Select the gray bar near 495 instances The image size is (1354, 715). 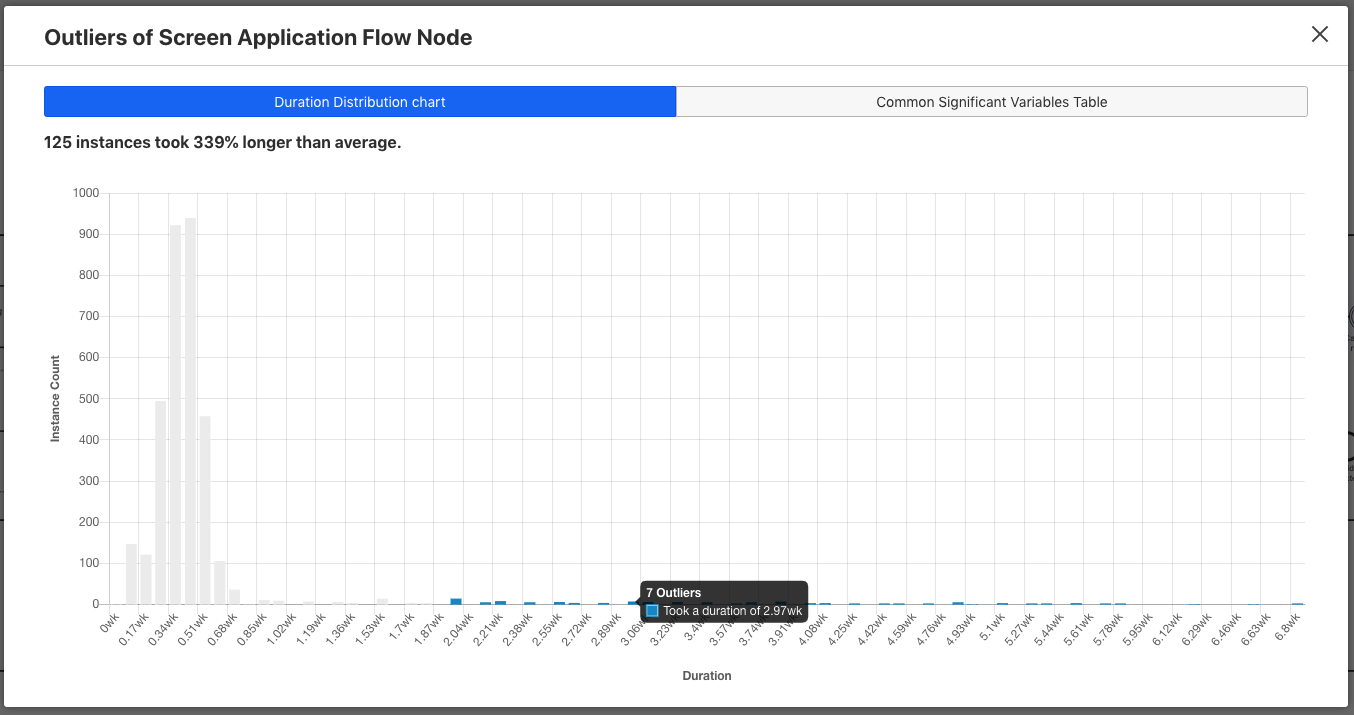coord(161,503)
